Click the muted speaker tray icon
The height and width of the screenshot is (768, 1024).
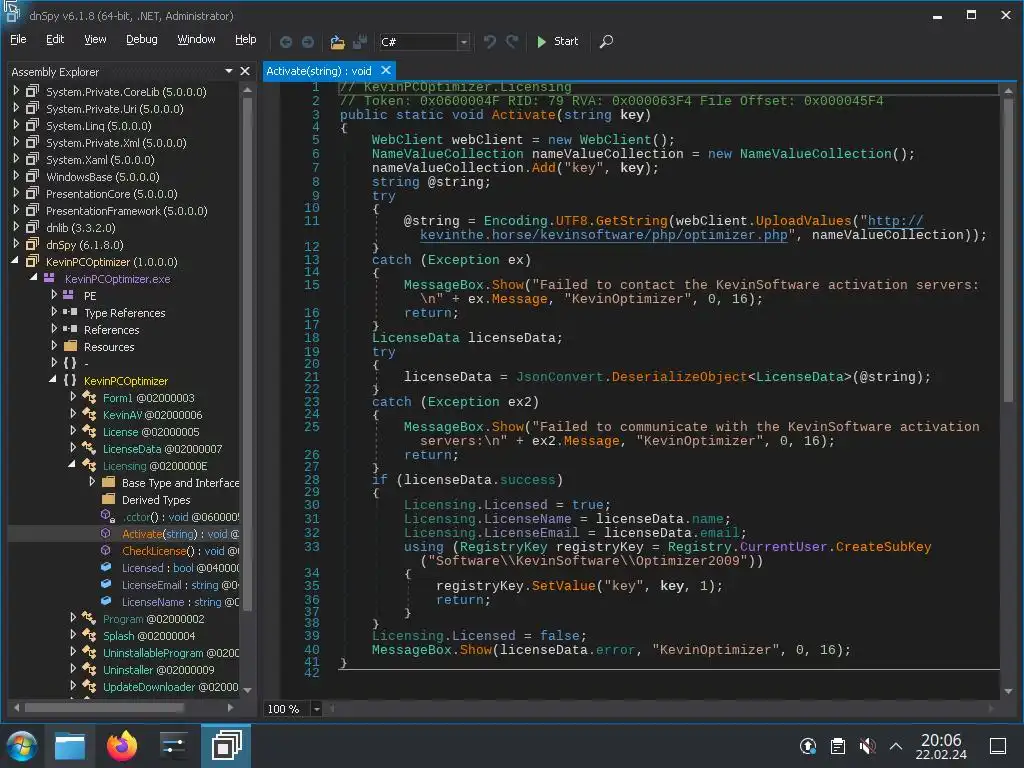(867, 746)
